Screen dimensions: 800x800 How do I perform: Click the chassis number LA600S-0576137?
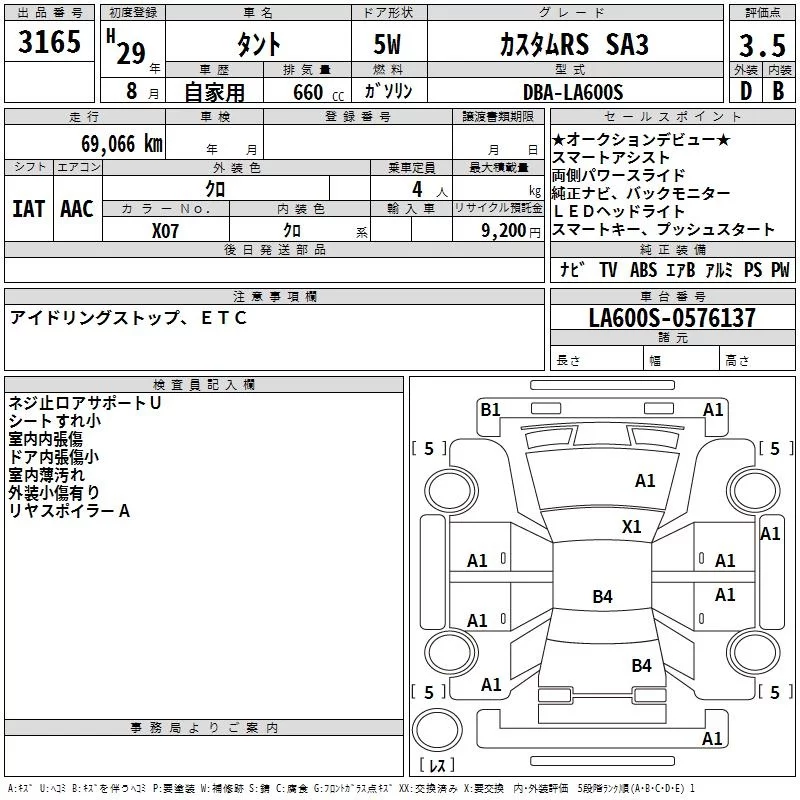(672, 318)
